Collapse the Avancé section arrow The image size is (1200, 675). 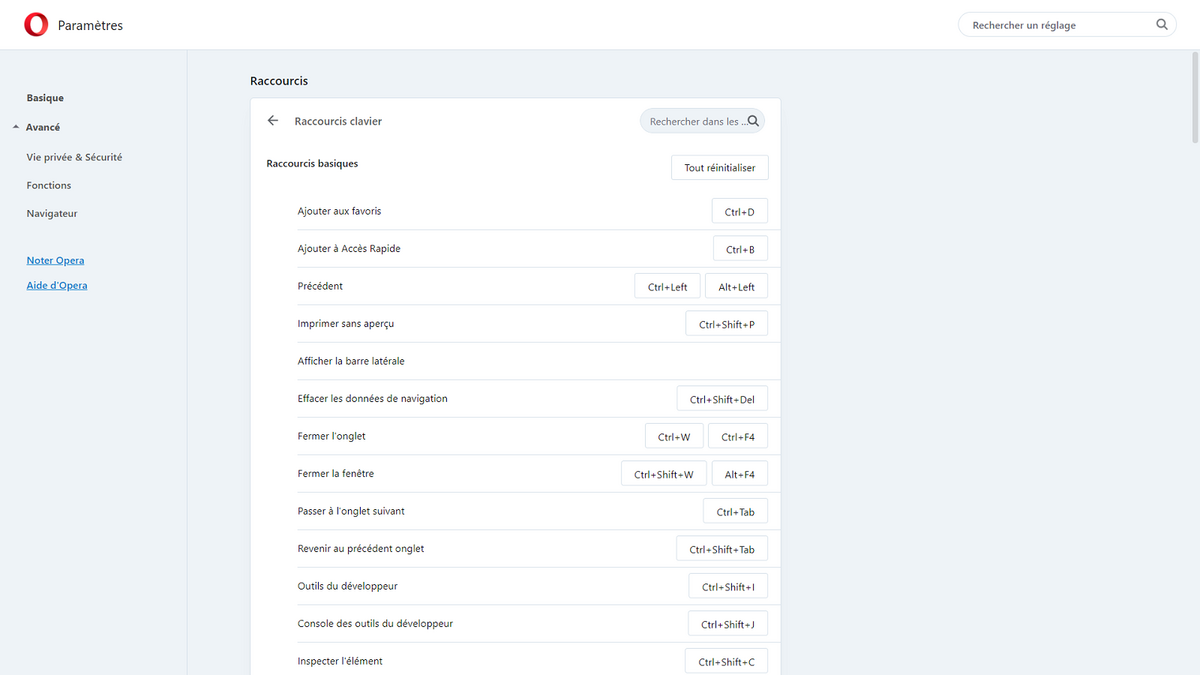point(16,127)
